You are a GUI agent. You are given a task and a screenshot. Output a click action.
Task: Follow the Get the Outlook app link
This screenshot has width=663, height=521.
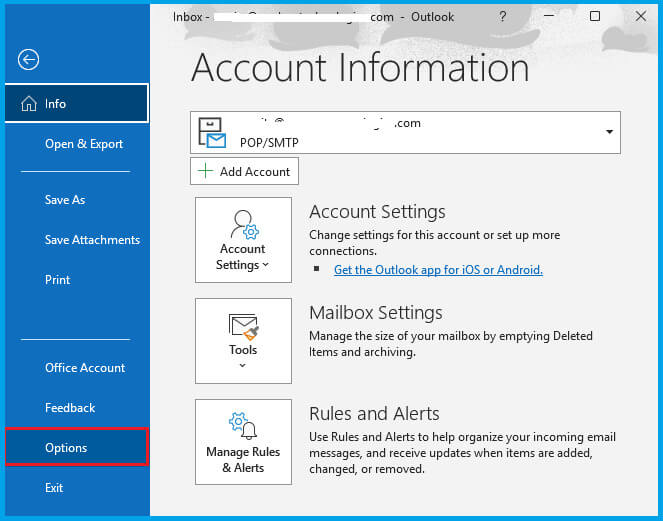[438, 269]
